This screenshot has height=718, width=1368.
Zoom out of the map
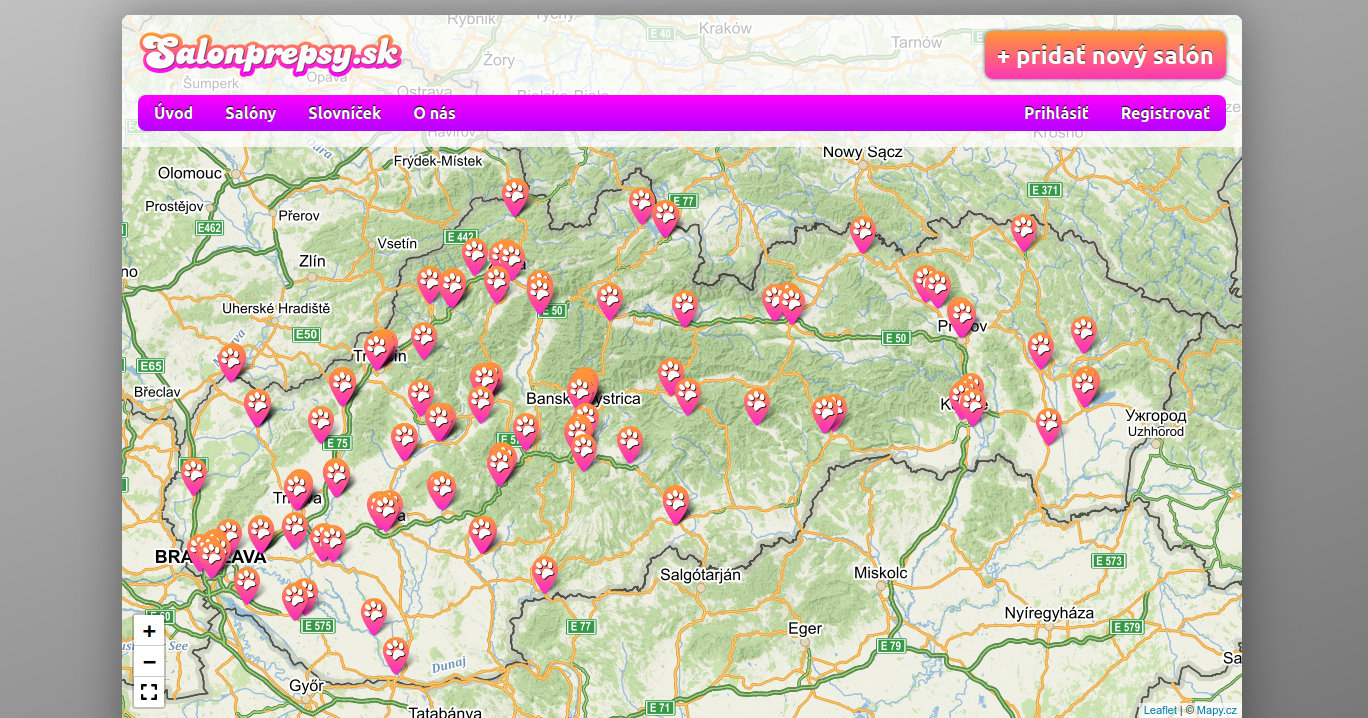[x=149, y=661]
